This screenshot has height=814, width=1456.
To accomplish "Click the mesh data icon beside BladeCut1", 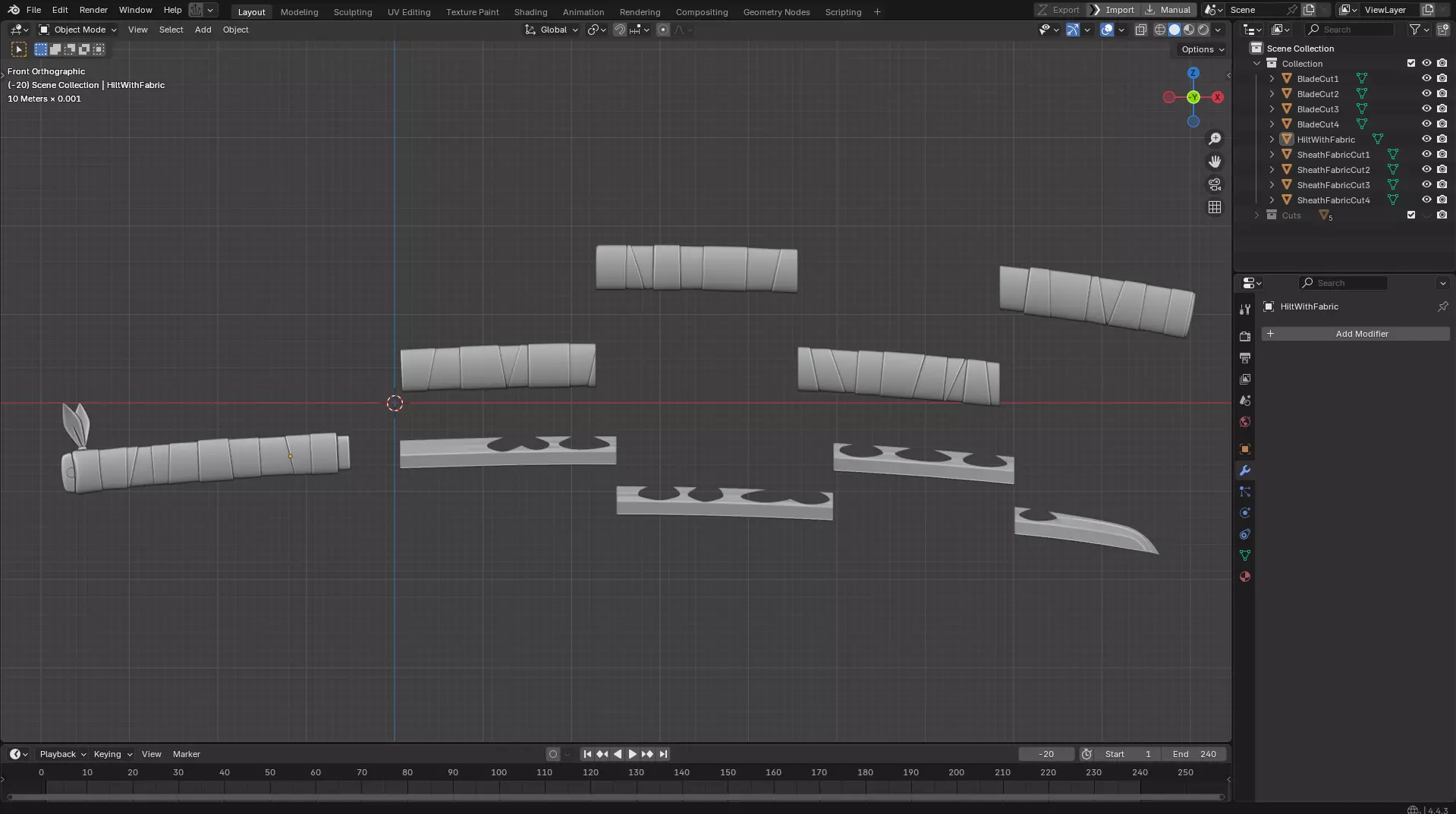I will 1362,79.
